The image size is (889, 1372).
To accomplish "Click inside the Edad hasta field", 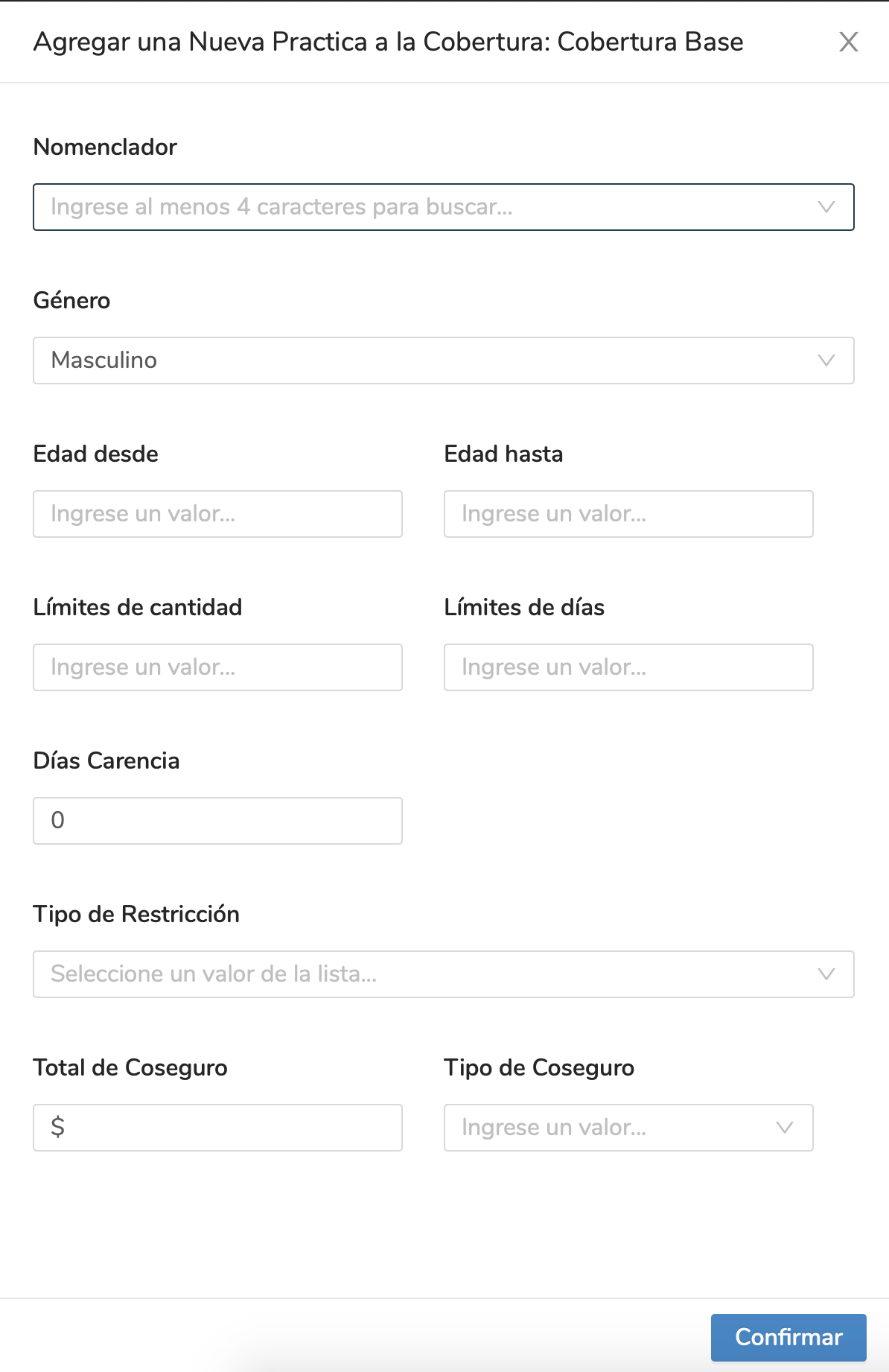I will (628, 514).
